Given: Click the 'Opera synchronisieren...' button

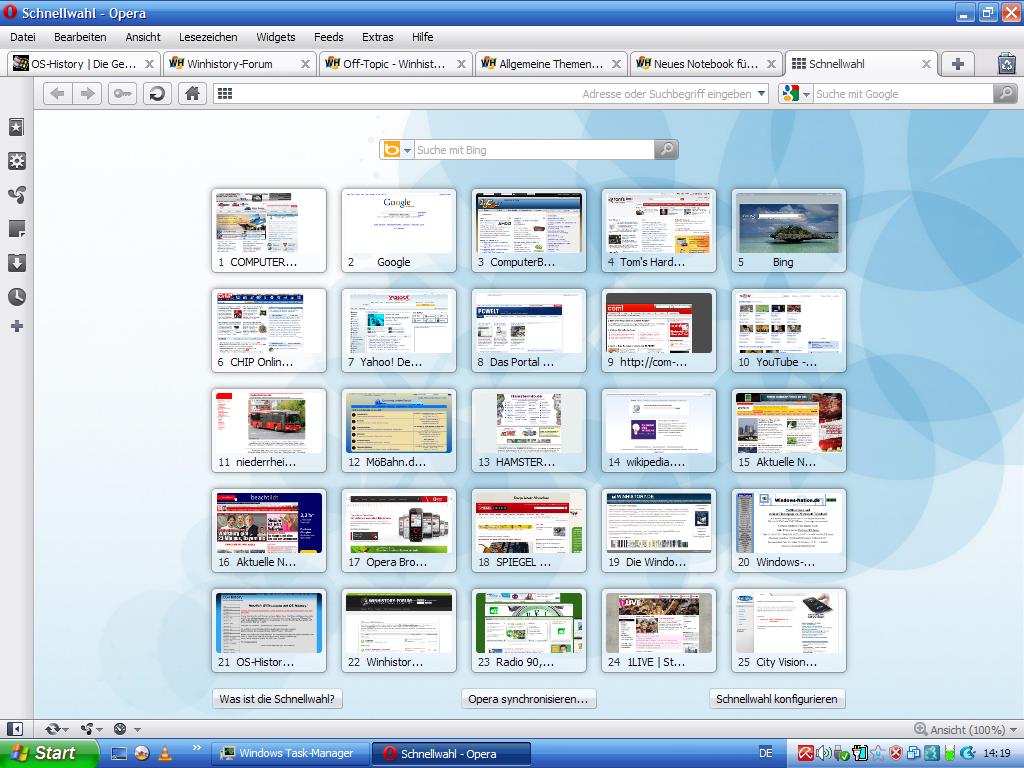Looking at the screenshot, I should 529,699.
